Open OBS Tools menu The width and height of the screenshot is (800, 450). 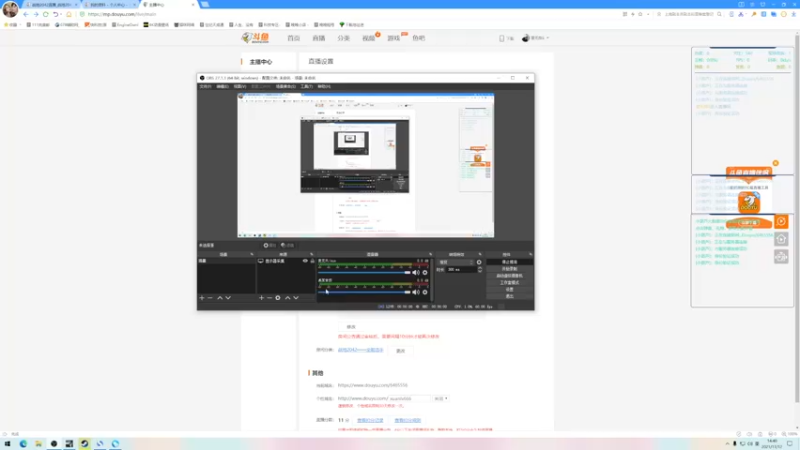(x=306, y=86)
